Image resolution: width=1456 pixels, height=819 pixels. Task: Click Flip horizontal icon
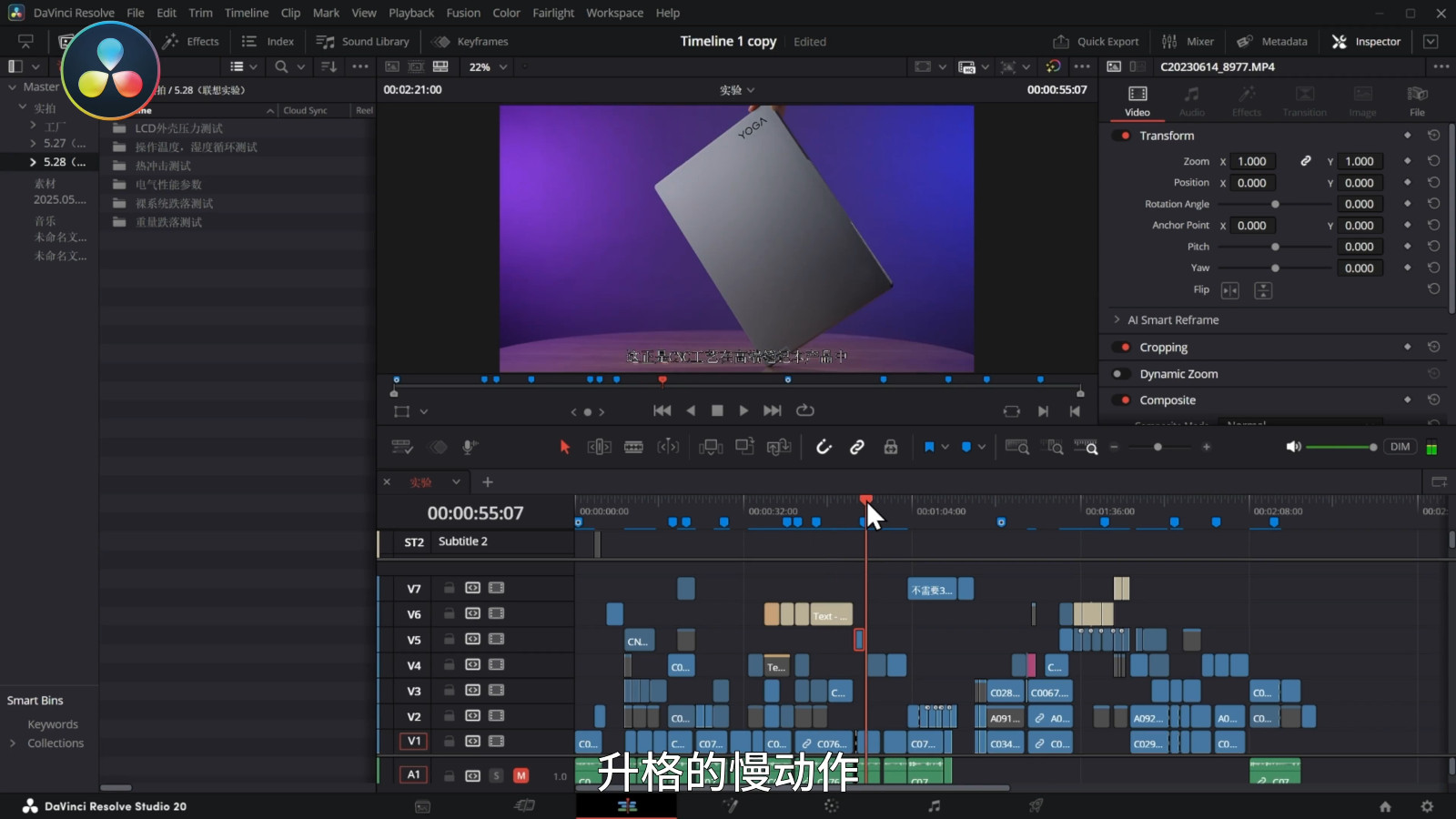point(1229,290)
